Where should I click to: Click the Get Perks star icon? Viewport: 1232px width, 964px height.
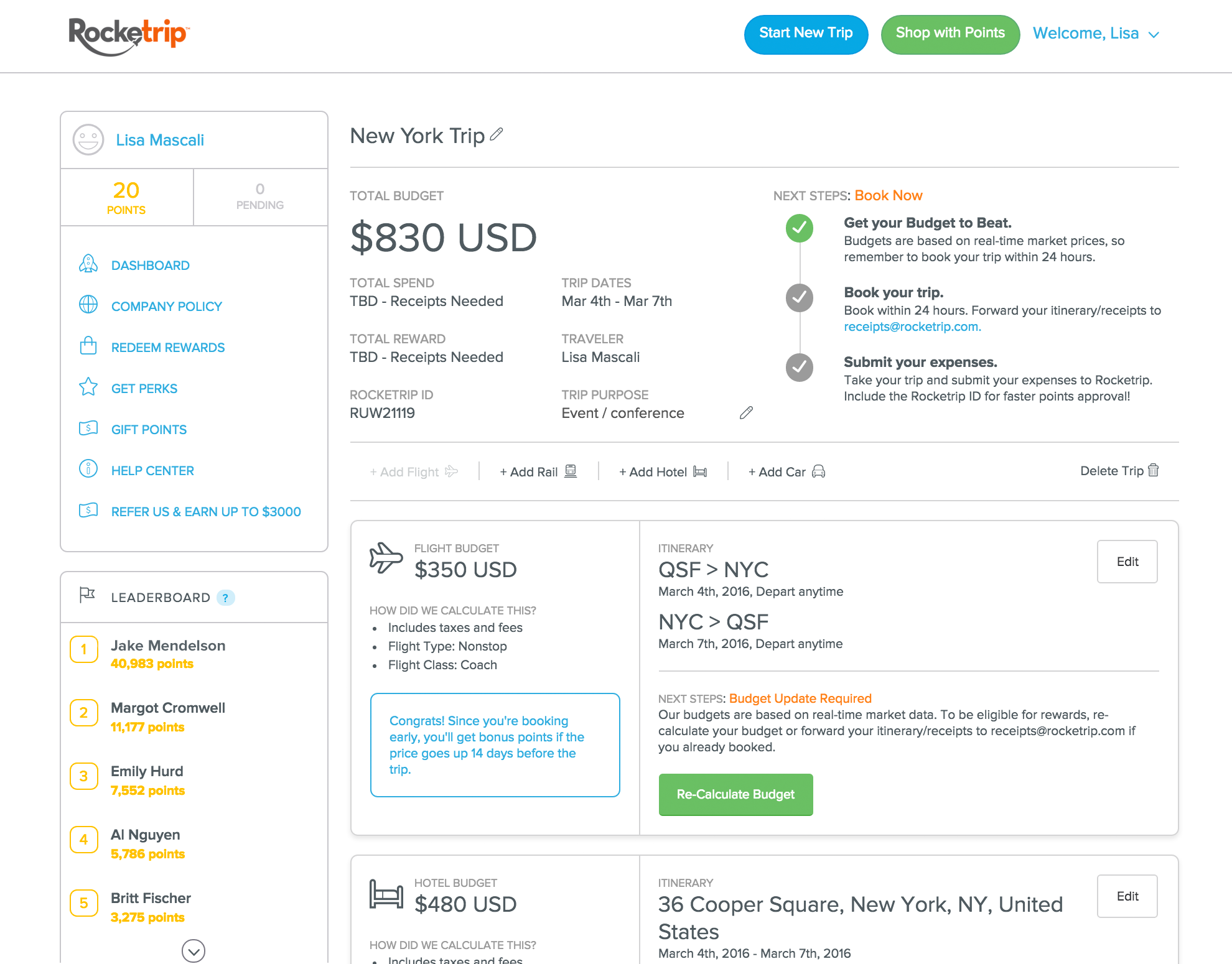pos(88,387)
